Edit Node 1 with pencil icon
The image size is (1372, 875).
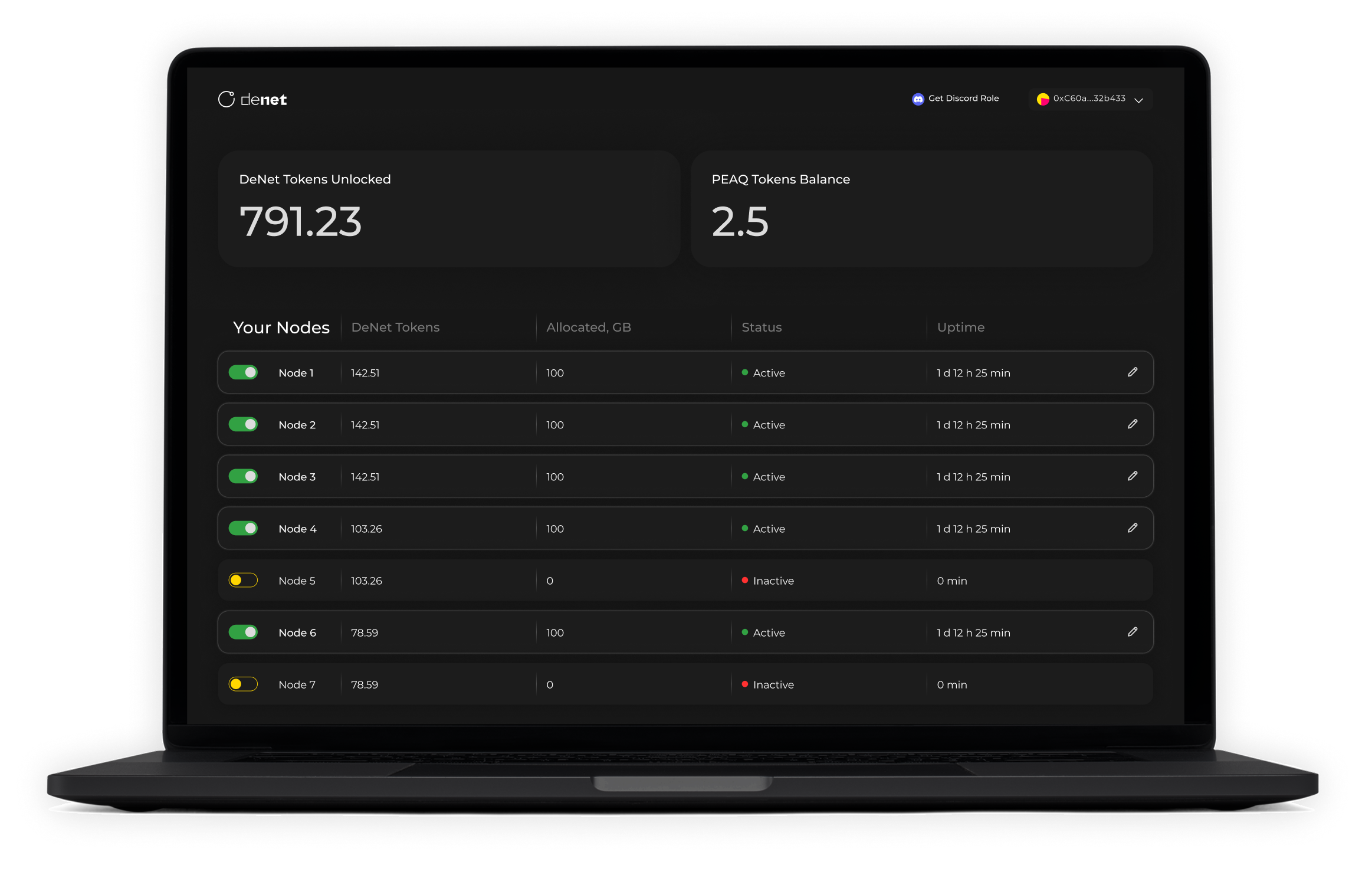tap(1133, 372)
